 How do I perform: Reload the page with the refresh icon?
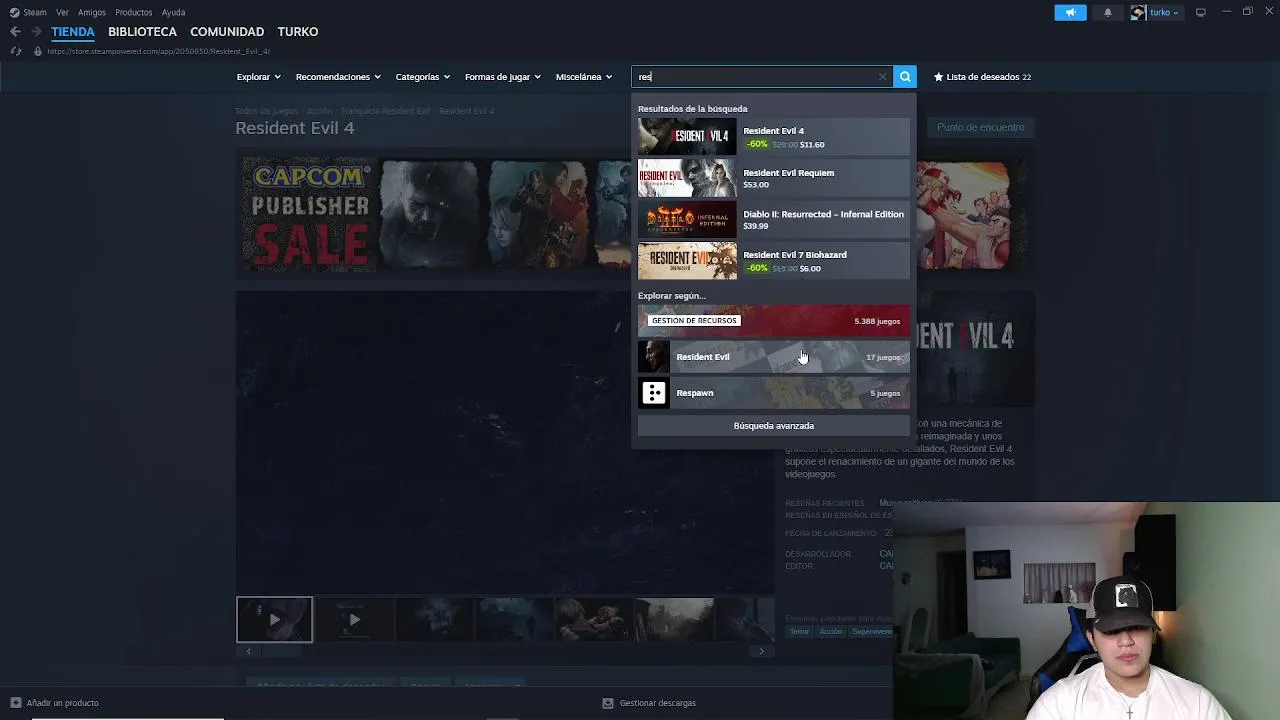click(16, 51)
